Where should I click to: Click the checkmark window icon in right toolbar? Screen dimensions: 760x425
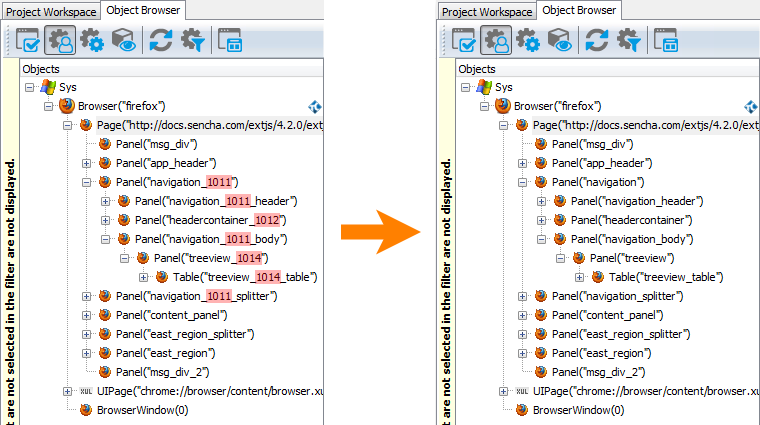pos(464,40)
